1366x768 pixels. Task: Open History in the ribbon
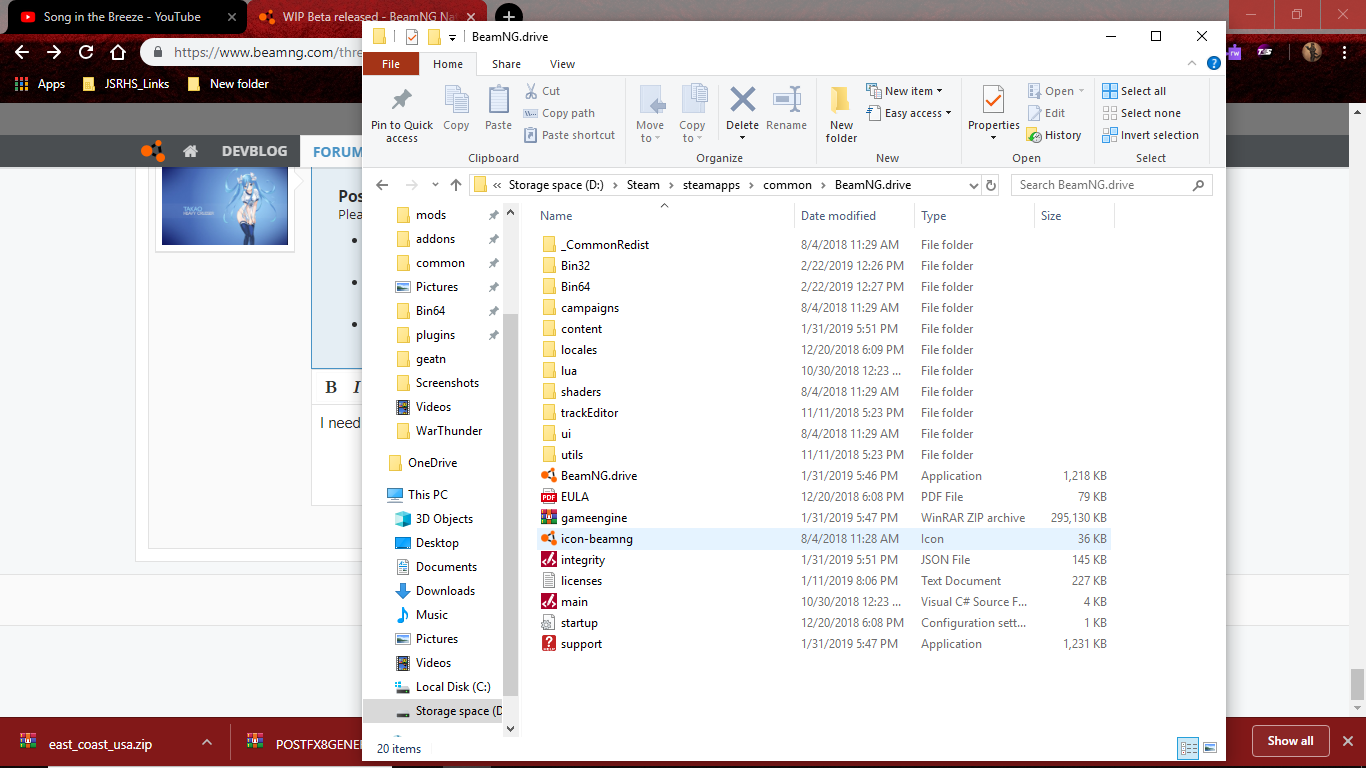pos(1054,135)
